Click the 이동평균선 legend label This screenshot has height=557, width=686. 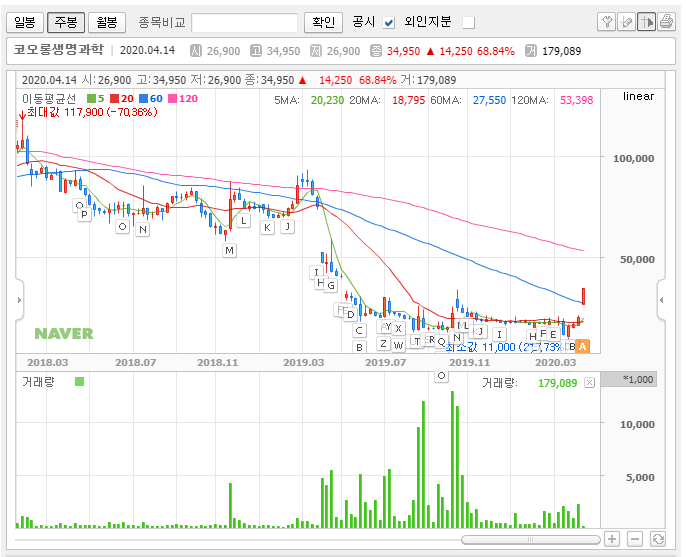point(49,99)
